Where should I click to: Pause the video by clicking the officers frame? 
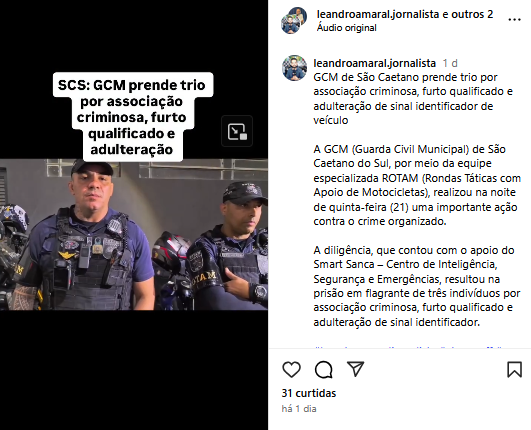click(134, 234)
